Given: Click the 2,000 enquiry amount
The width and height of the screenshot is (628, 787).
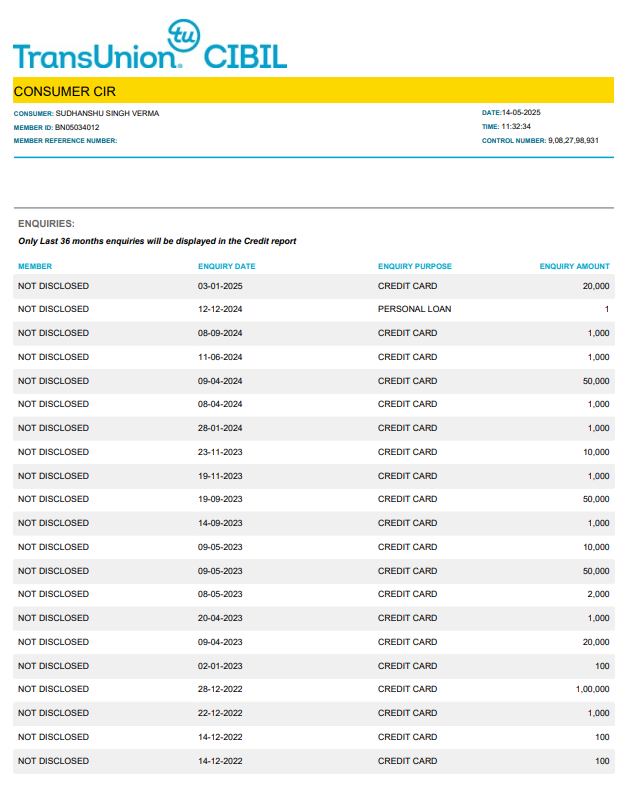Looking at the screenshot, I should pos(598,594).
